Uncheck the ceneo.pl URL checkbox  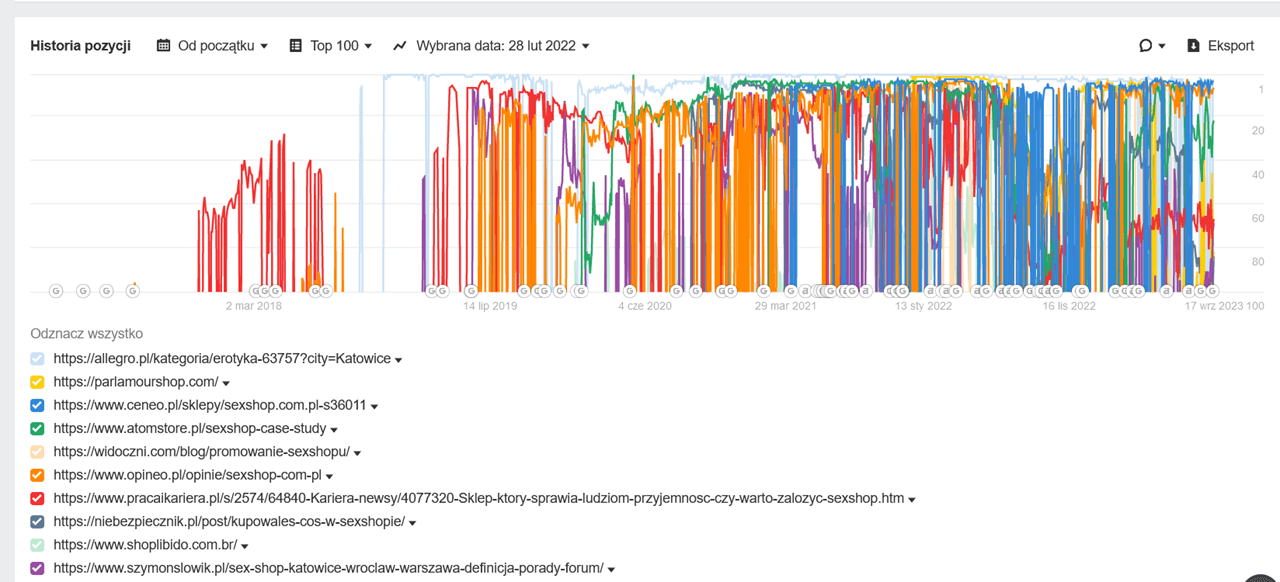point(38,405)
